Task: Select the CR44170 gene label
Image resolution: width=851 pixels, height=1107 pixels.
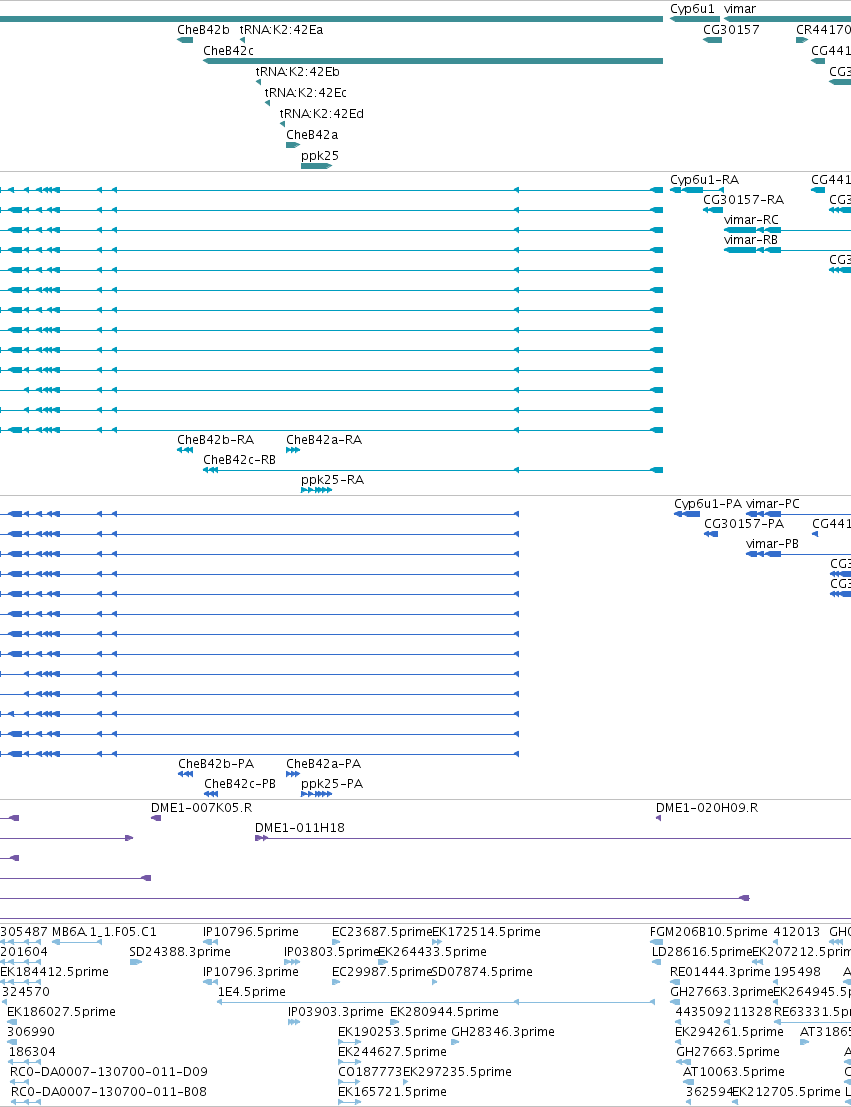Action: pyautogui.click(x=823, y=30)
